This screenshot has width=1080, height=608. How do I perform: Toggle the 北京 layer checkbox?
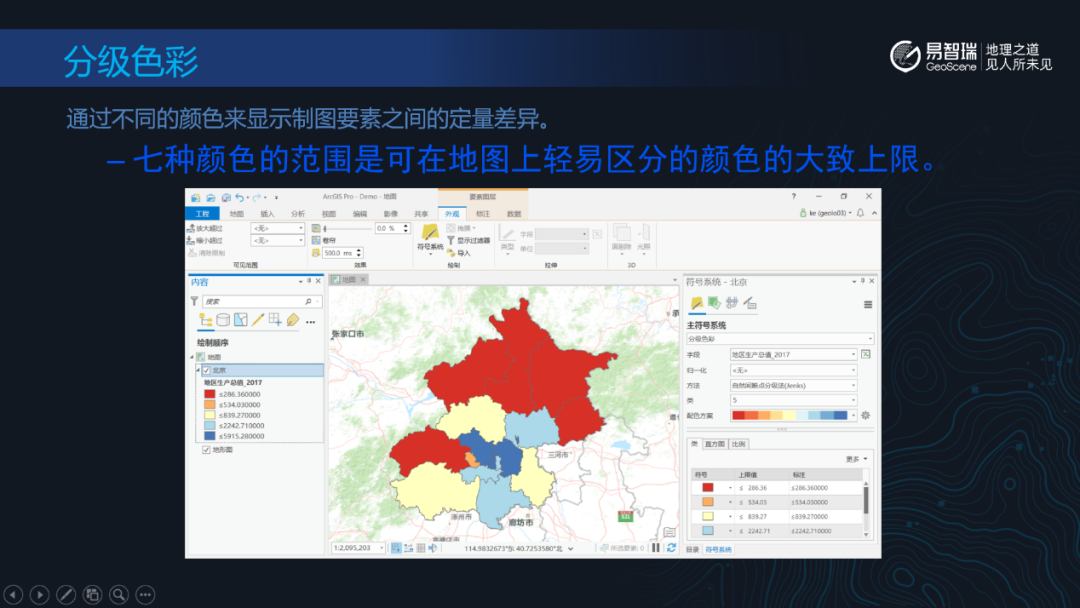(206, 370)
